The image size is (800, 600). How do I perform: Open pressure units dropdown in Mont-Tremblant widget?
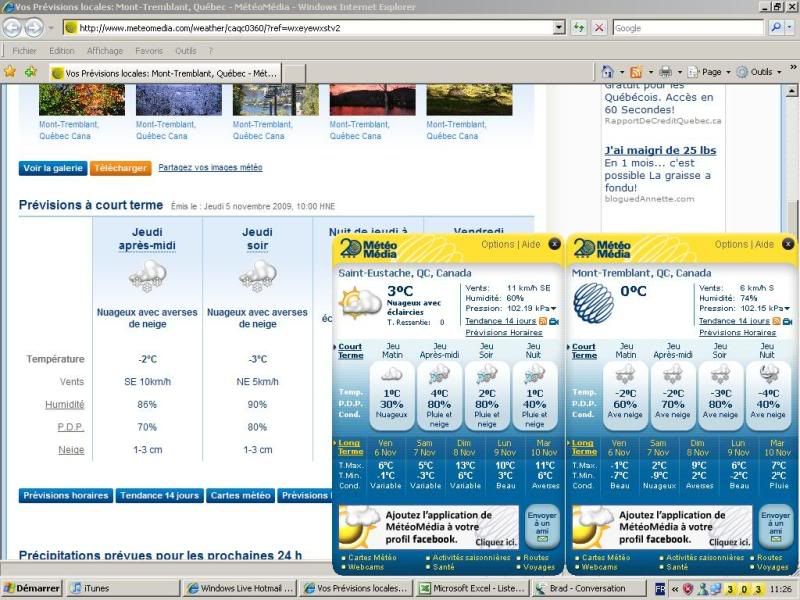(787, 309)
